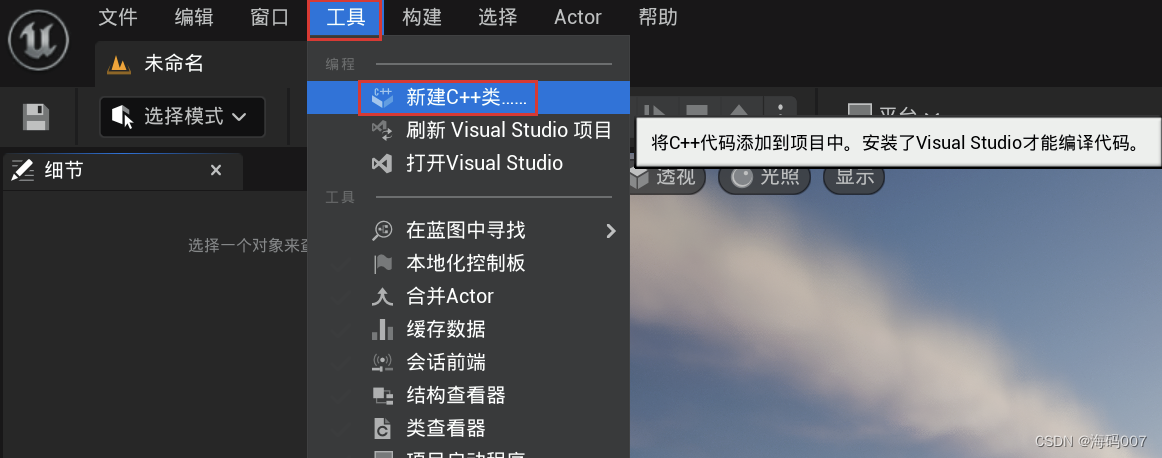Open the 平台 dropdown in toolbar
The height and width of the screenshot is (458, 1162).
tap(894, 112)
